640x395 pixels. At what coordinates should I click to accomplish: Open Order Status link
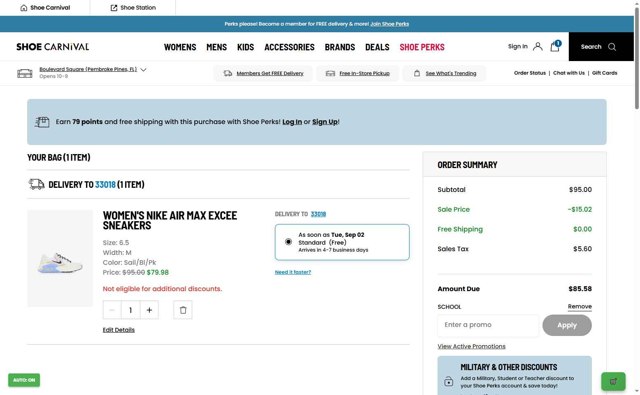[x=529, y=73]
